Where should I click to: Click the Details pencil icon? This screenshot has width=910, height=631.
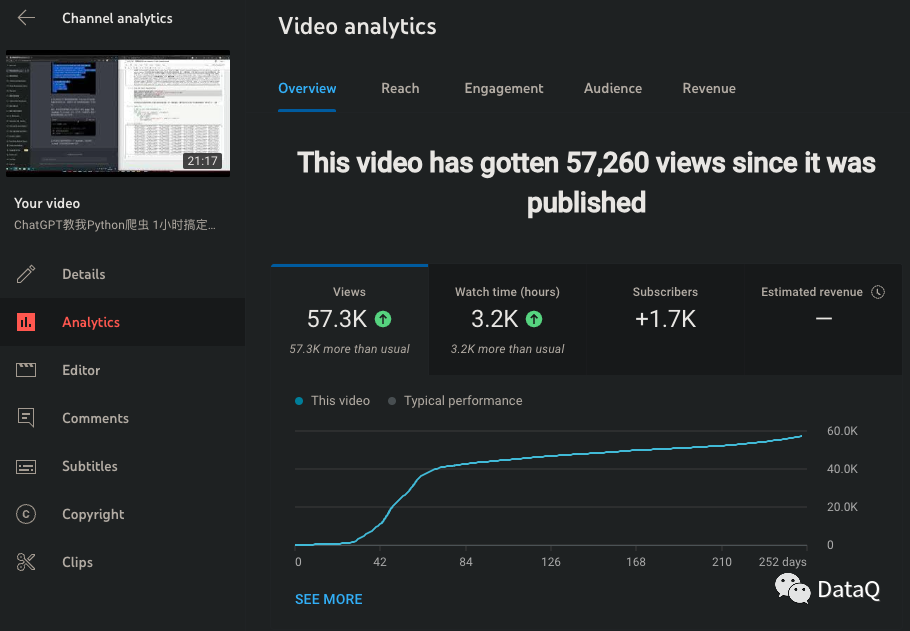pos(26,274)
